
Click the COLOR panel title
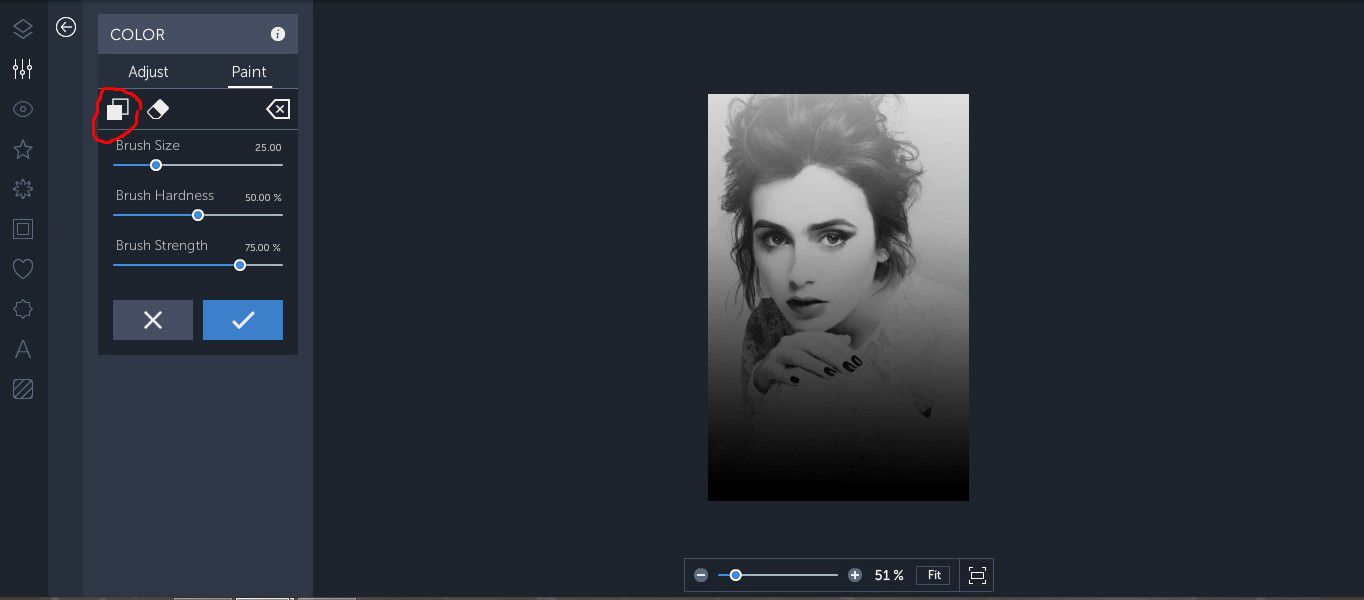point(138,34)
